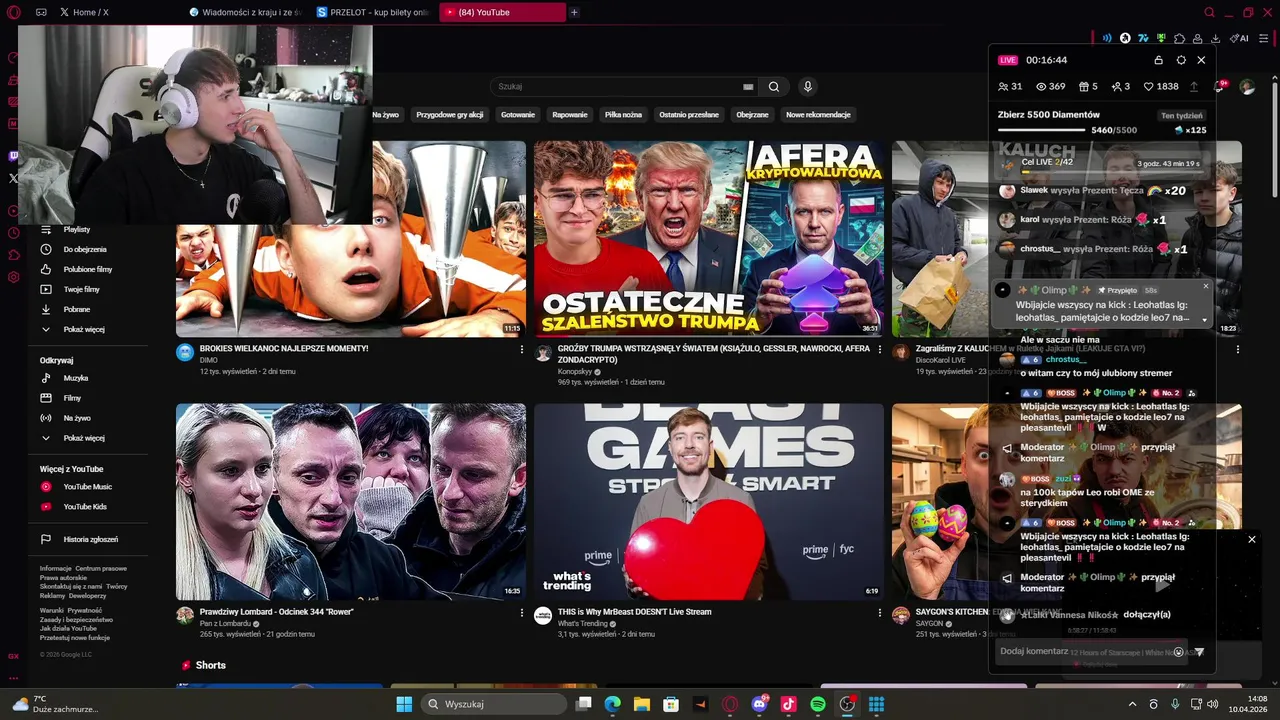Click the lock icon in the LIVE overlay
The width and height of the screenshot is (1280, 720).
coord(1159,60)
